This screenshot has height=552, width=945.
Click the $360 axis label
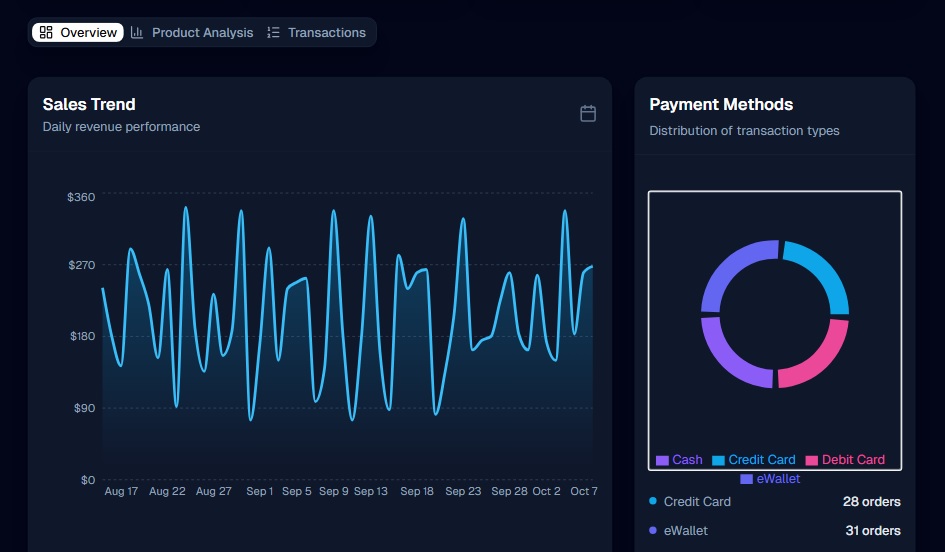click(81, 197)
